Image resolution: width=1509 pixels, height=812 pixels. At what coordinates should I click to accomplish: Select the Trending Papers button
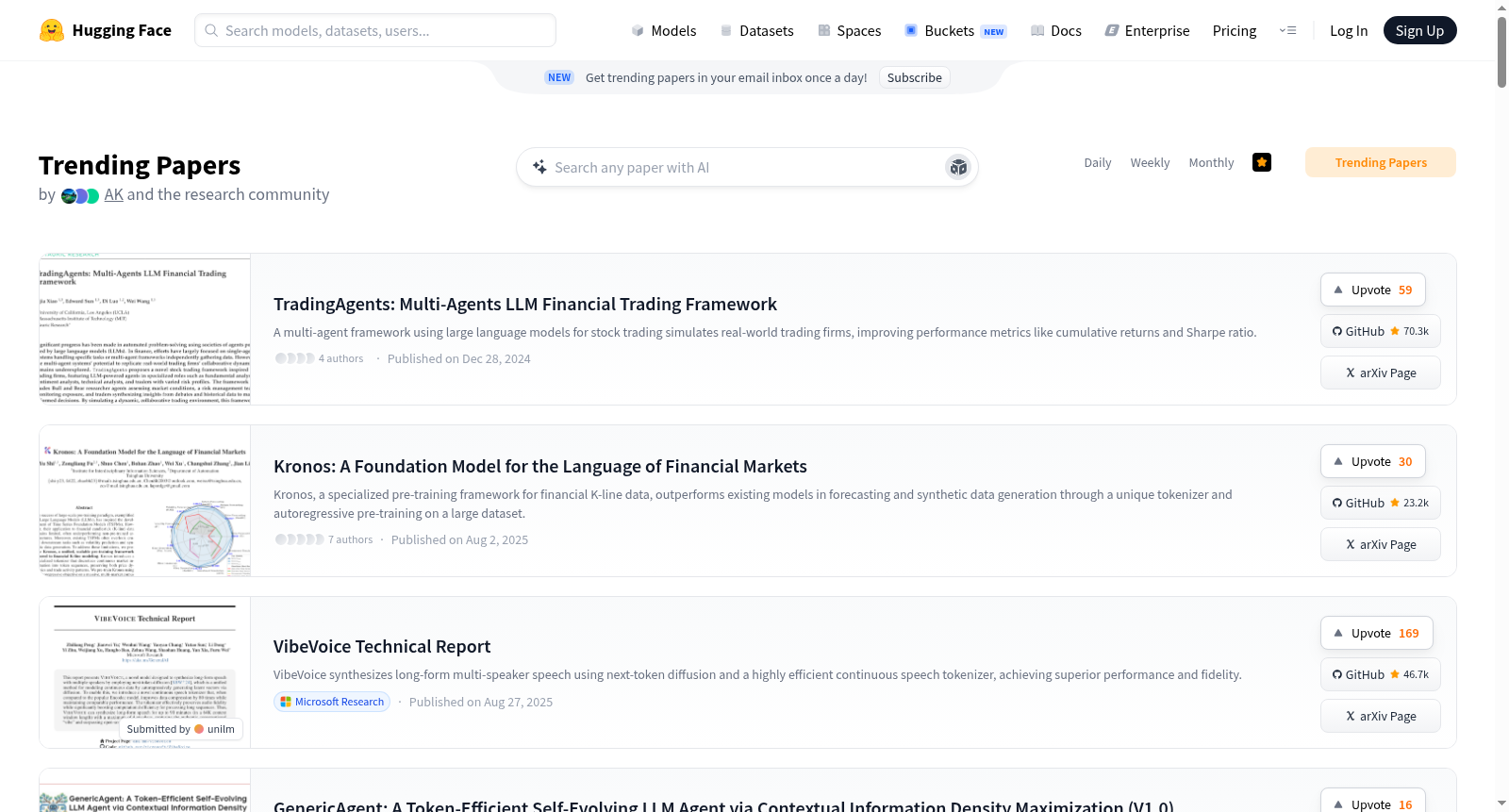pyautogui.click(x=1381, y=162)
